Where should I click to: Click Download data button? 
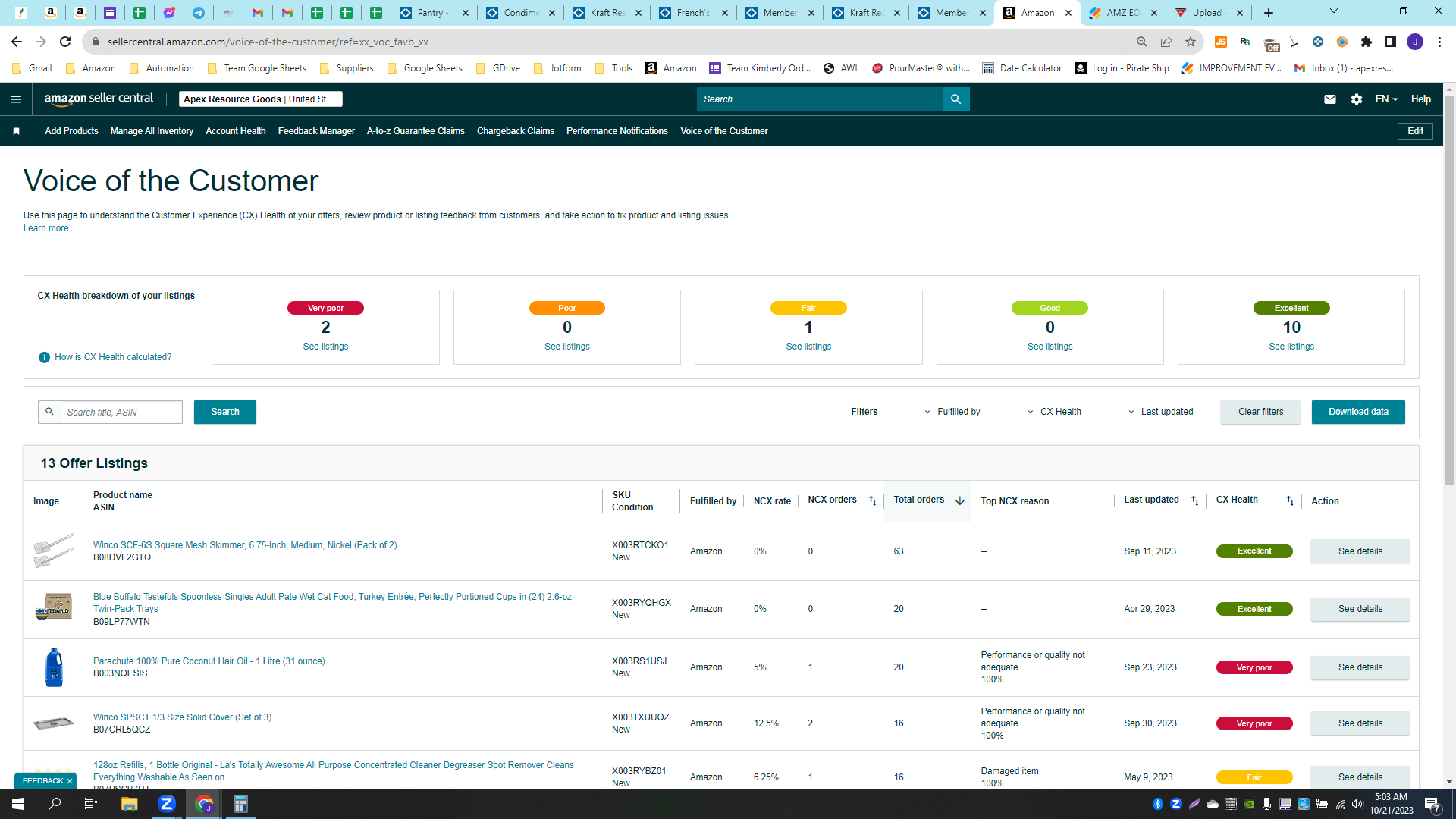coord(1358,412)
